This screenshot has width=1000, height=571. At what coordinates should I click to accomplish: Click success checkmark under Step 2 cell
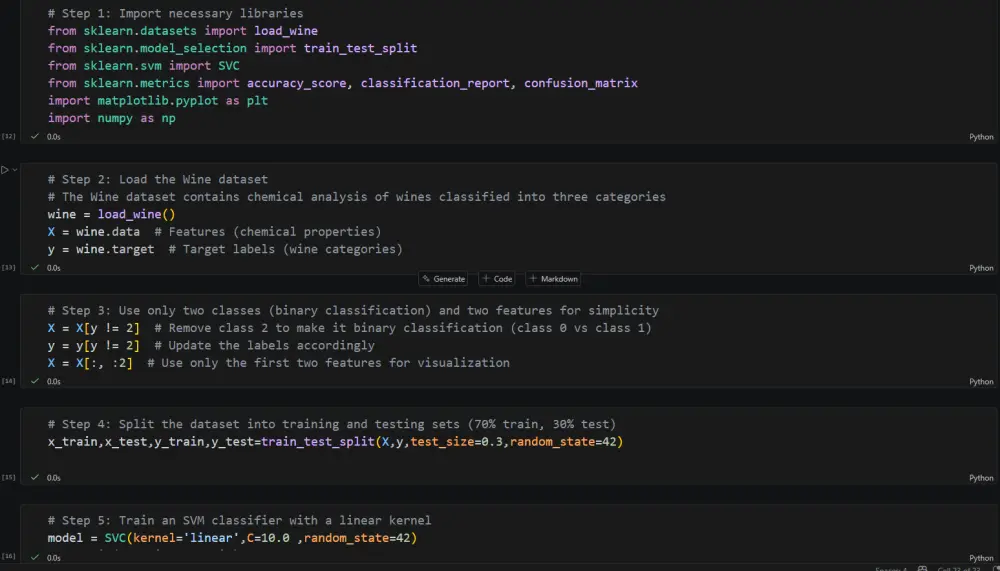[35, 267]
